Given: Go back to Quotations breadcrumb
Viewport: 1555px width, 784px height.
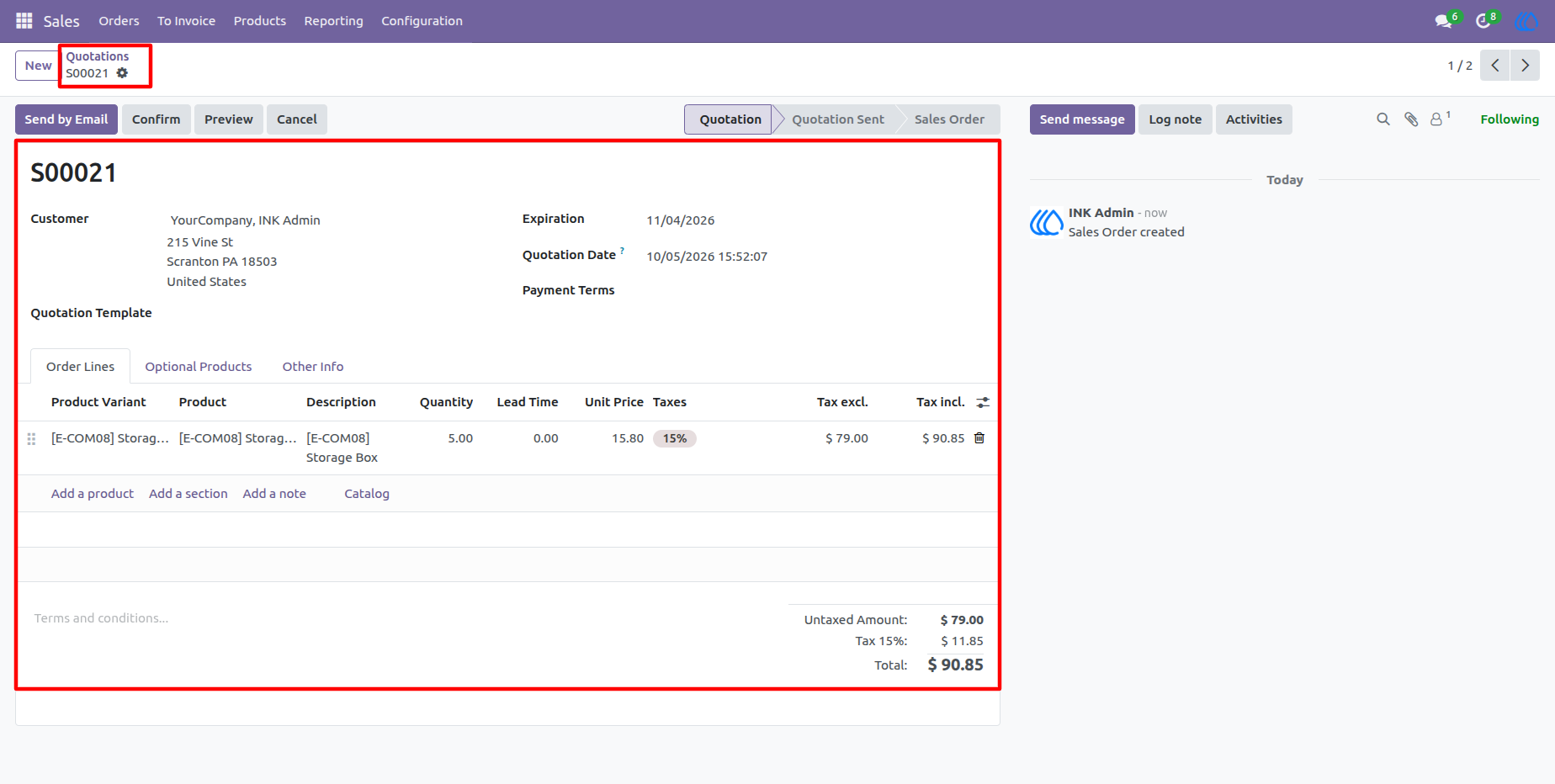Looking at the screenshot, I should click(x=98, y=56).
